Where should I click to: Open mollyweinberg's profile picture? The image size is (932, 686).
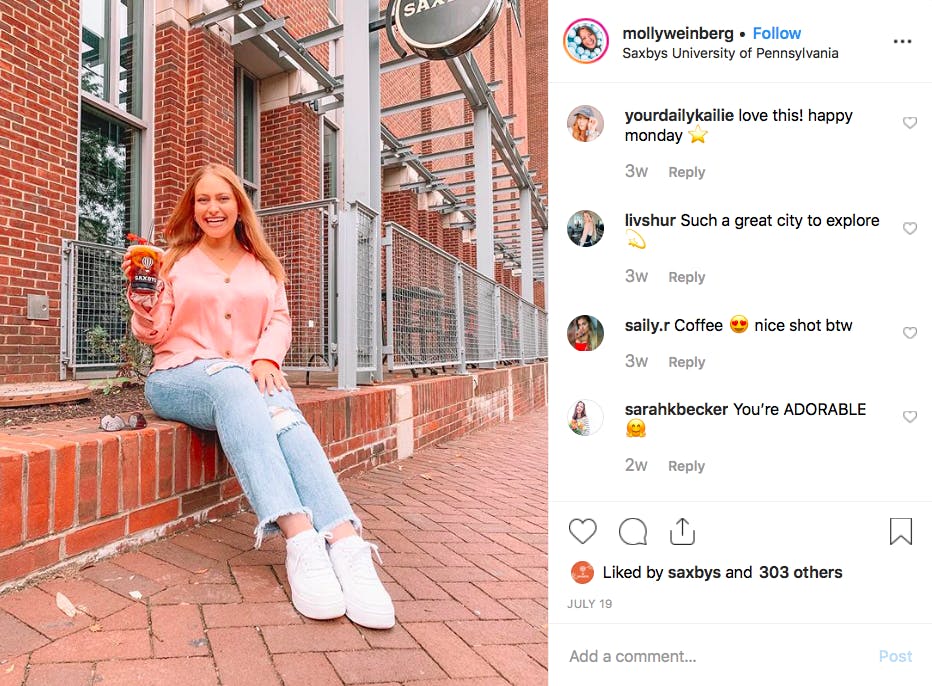(x=585, y=42)
